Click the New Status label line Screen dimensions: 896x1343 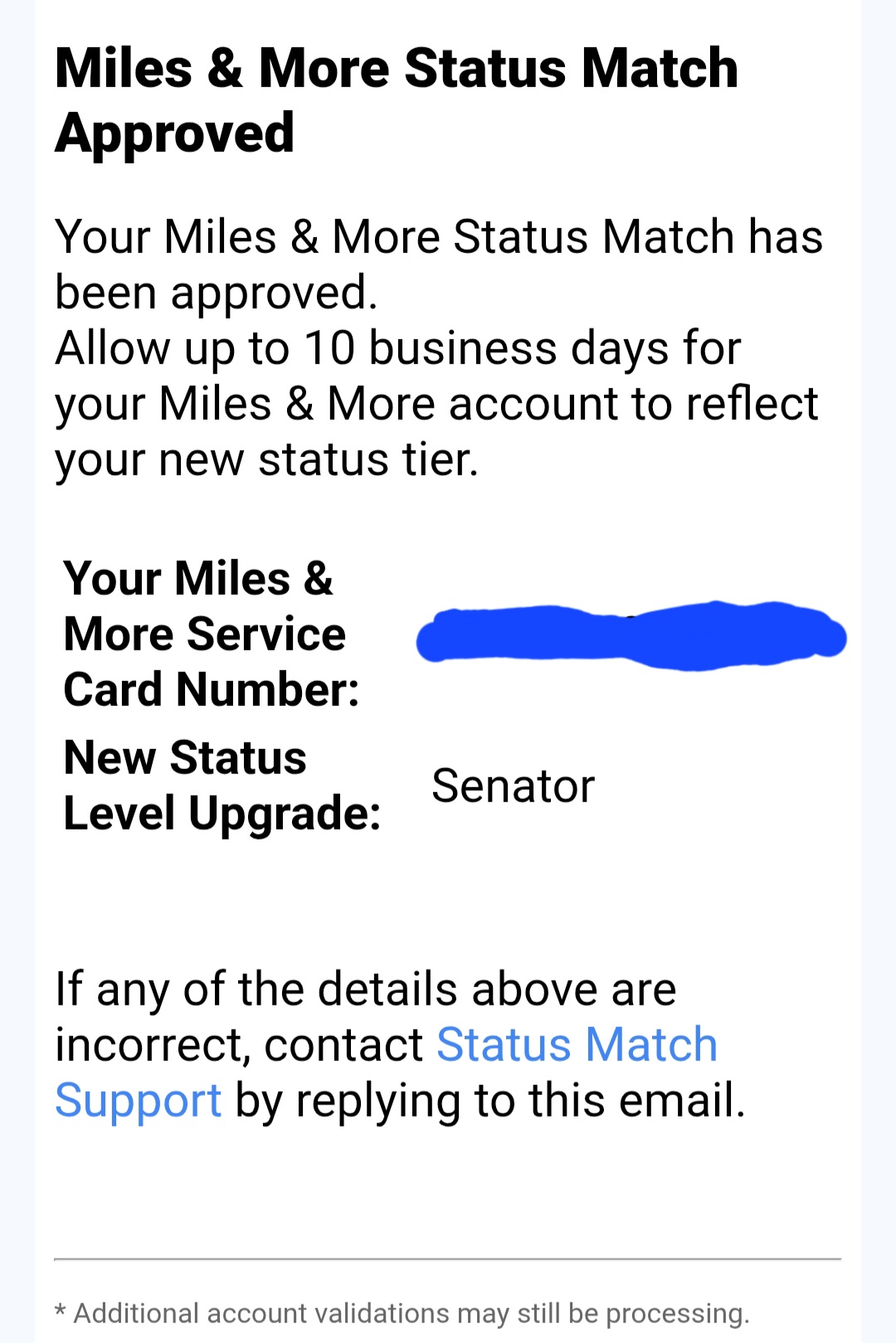[x=185, y=757]
